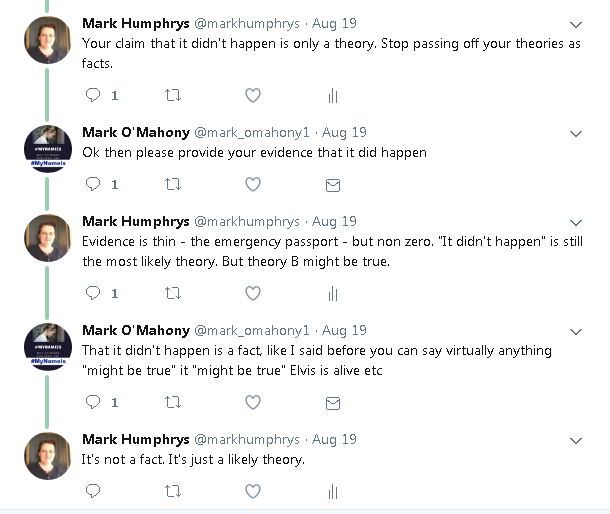
Task: Click Mark Humphrys name on last tweet
Action: tap(134, 439)
